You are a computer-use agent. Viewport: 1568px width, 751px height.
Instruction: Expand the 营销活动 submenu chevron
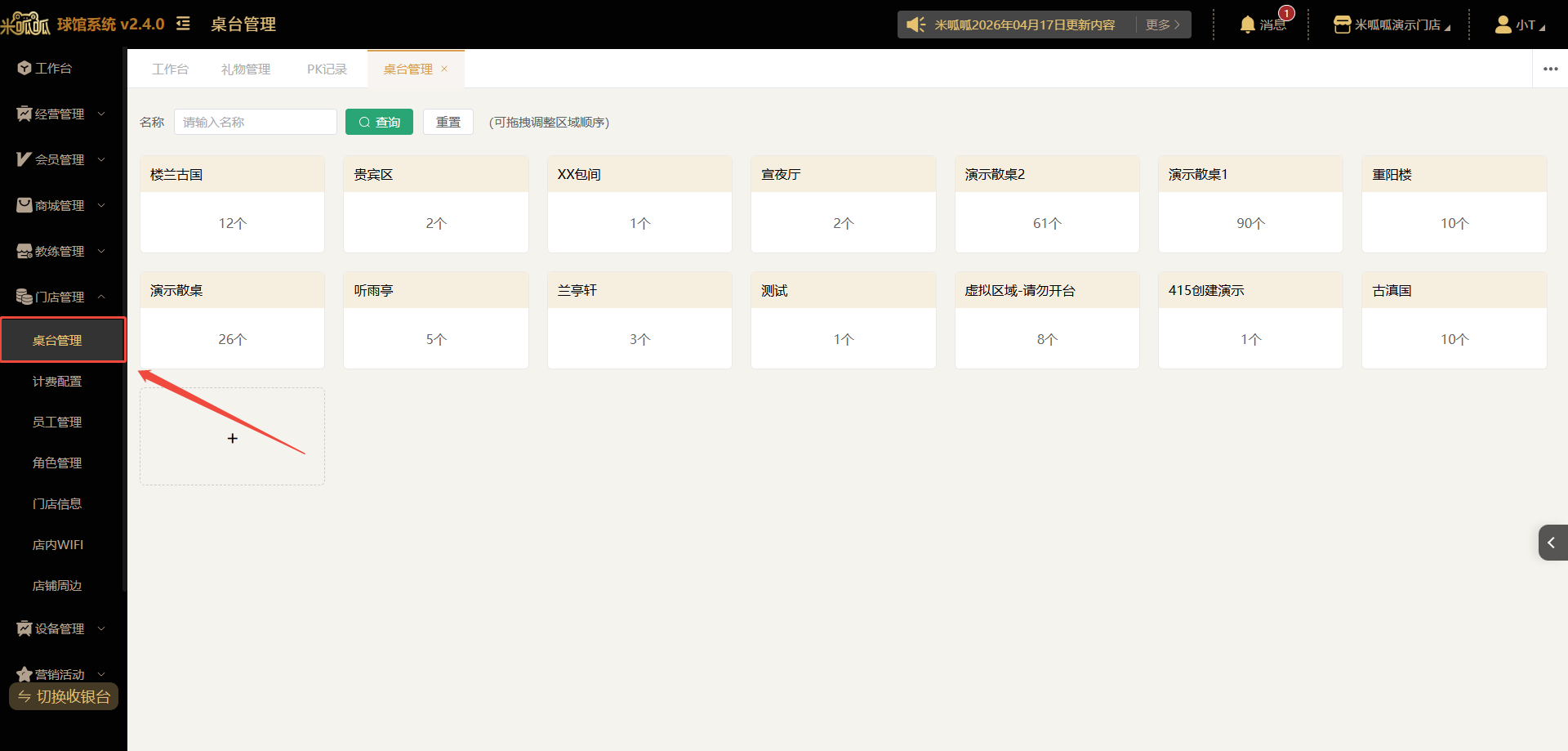(101, 674)
